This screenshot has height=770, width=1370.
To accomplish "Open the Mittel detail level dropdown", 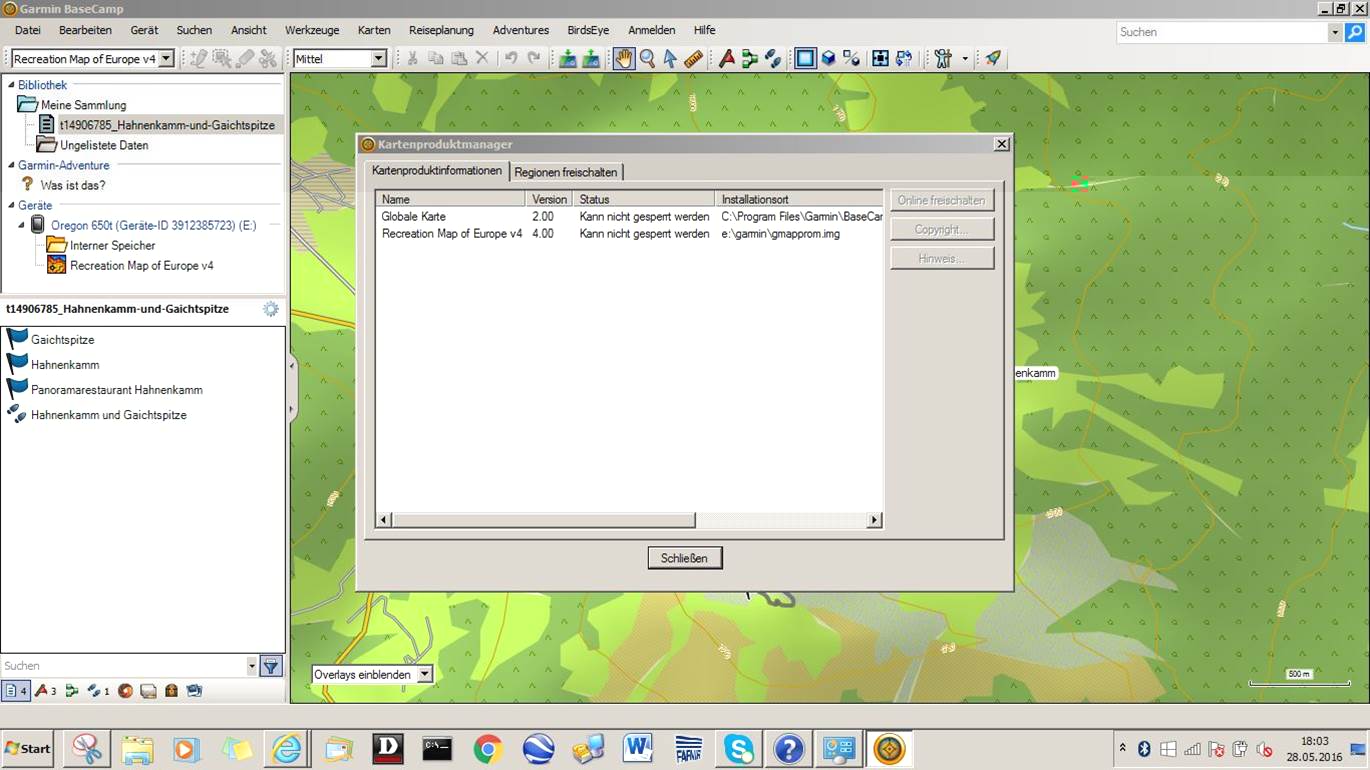I will pos(378,59).
